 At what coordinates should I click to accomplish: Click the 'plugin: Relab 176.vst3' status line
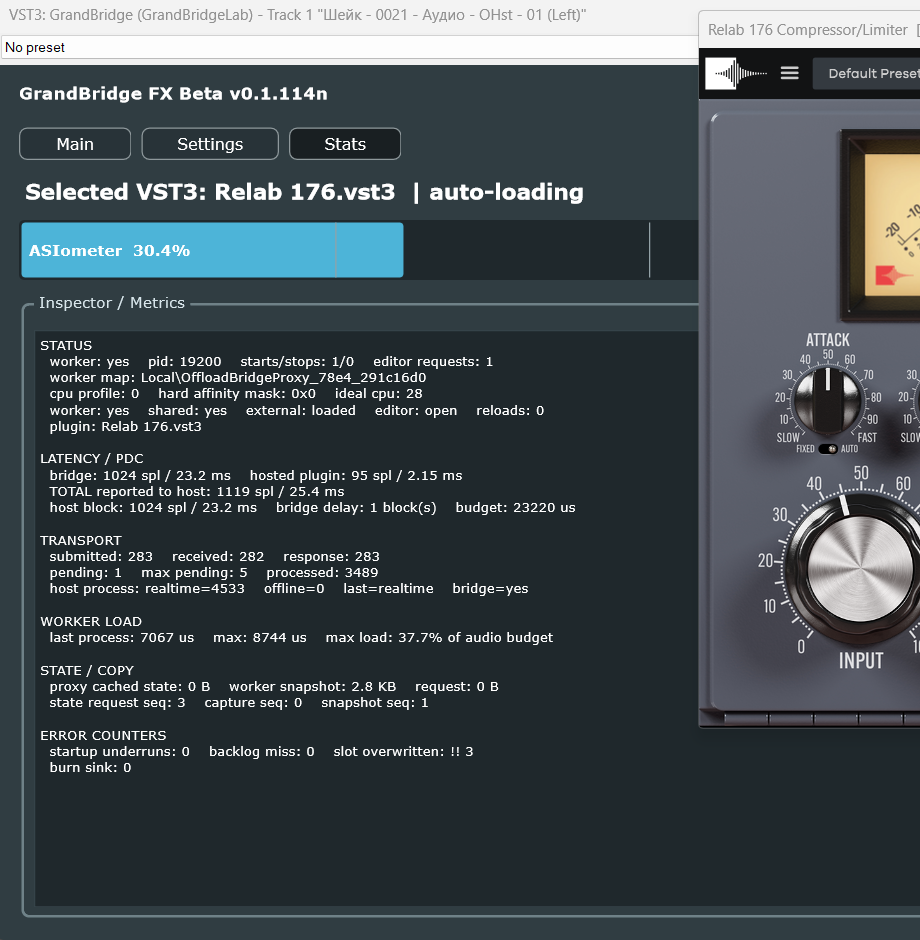(x=125, y=427)
